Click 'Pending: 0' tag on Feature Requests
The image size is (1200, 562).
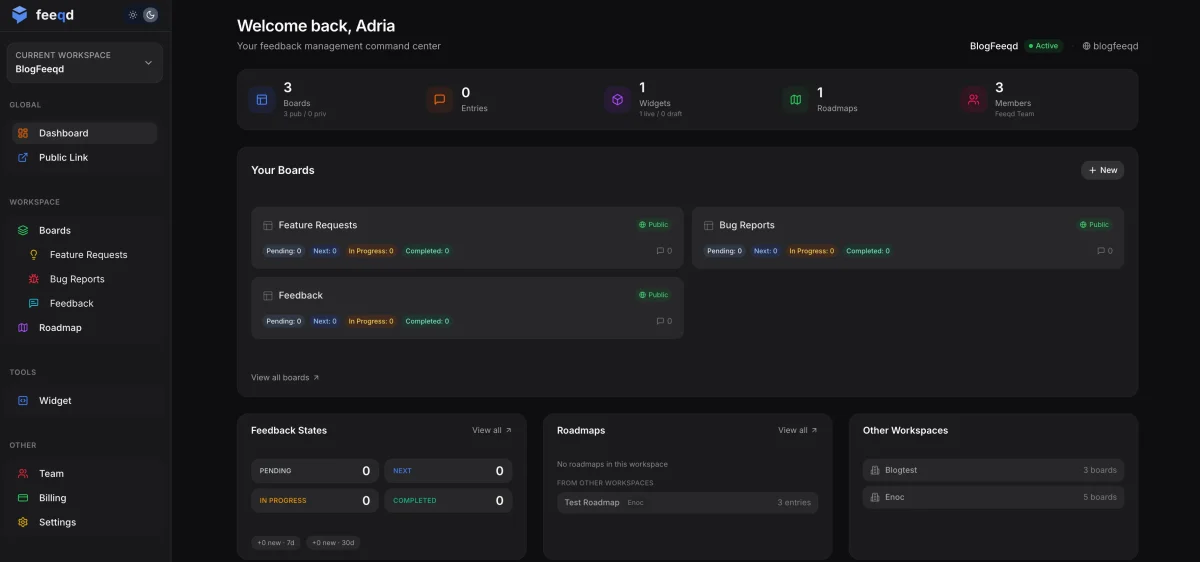tap(283, 251)
